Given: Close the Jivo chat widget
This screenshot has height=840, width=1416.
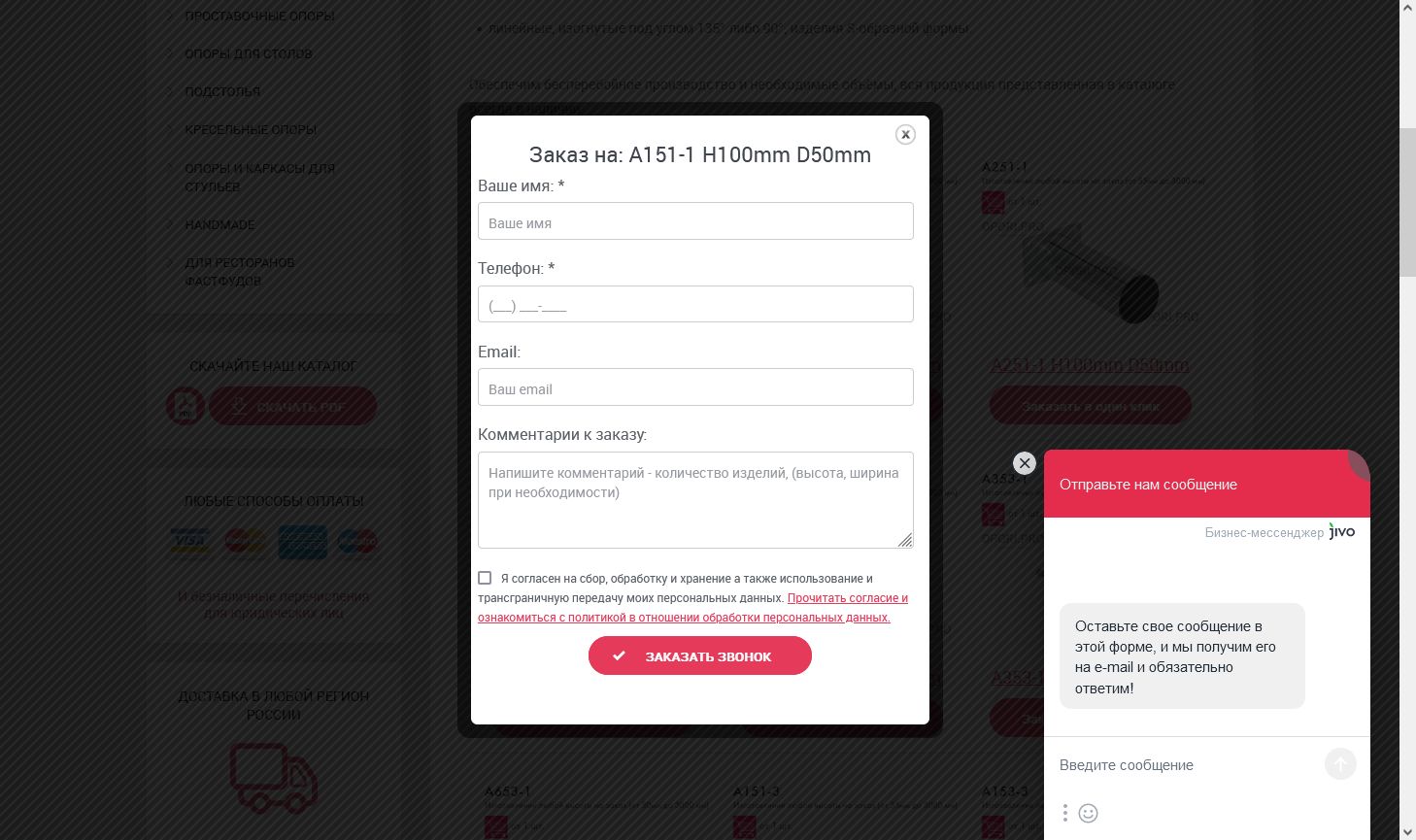Looking at the screenshot, I should tap(1025, 463).
